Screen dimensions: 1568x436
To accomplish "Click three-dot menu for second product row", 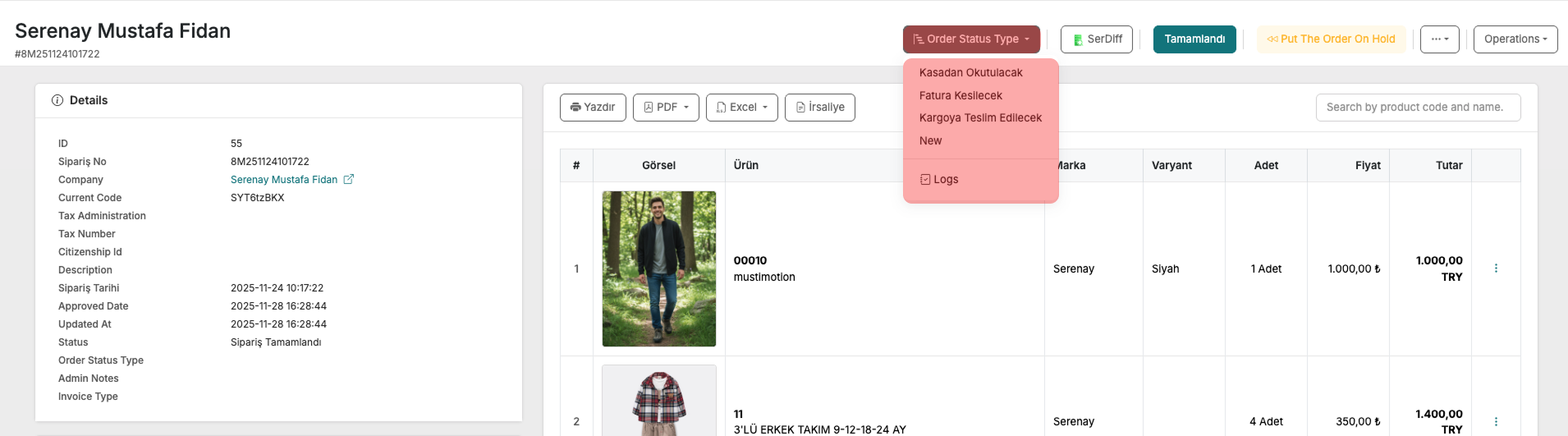I will [1496, 421].
